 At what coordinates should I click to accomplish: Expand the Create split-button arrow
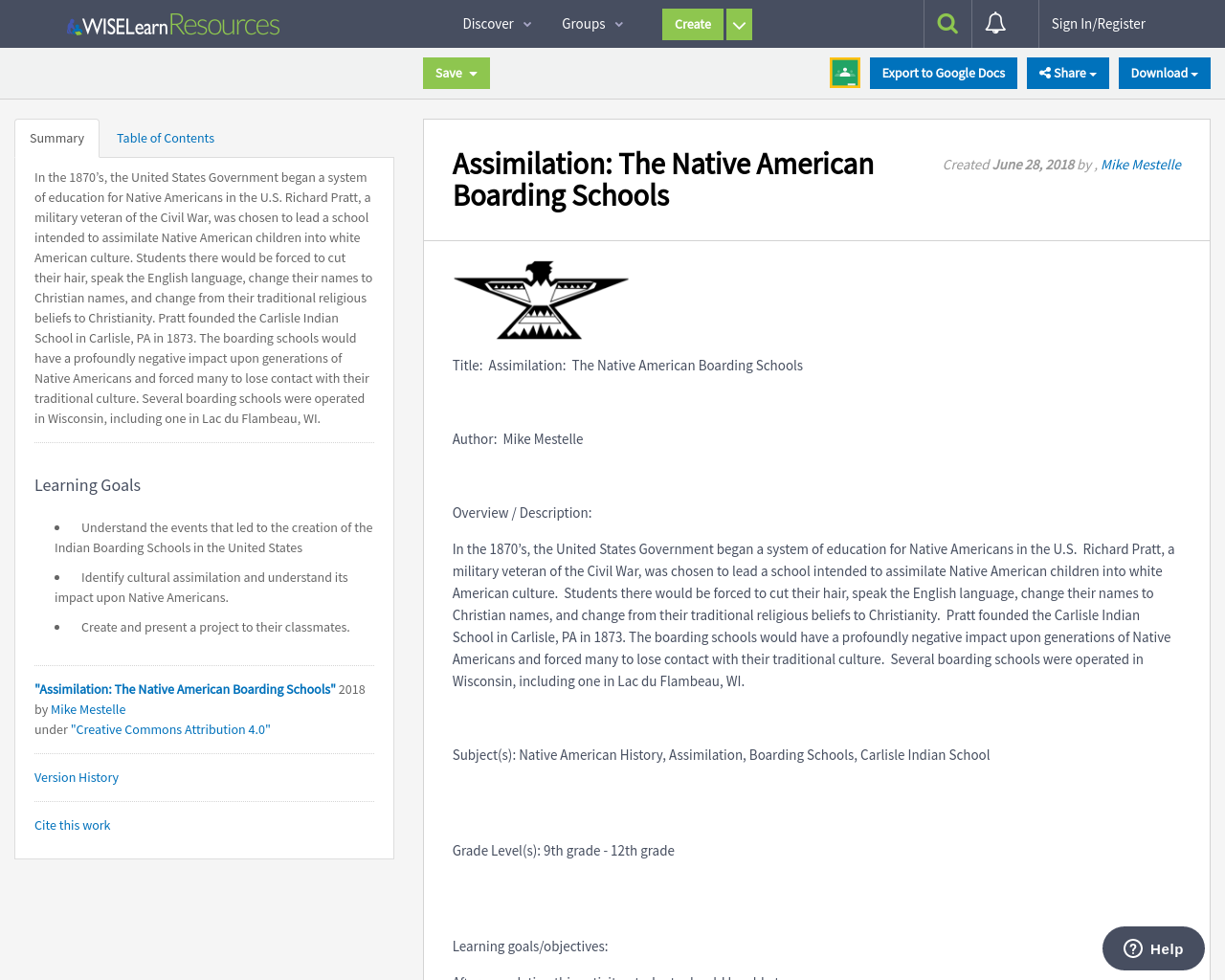tap(738, 23)
